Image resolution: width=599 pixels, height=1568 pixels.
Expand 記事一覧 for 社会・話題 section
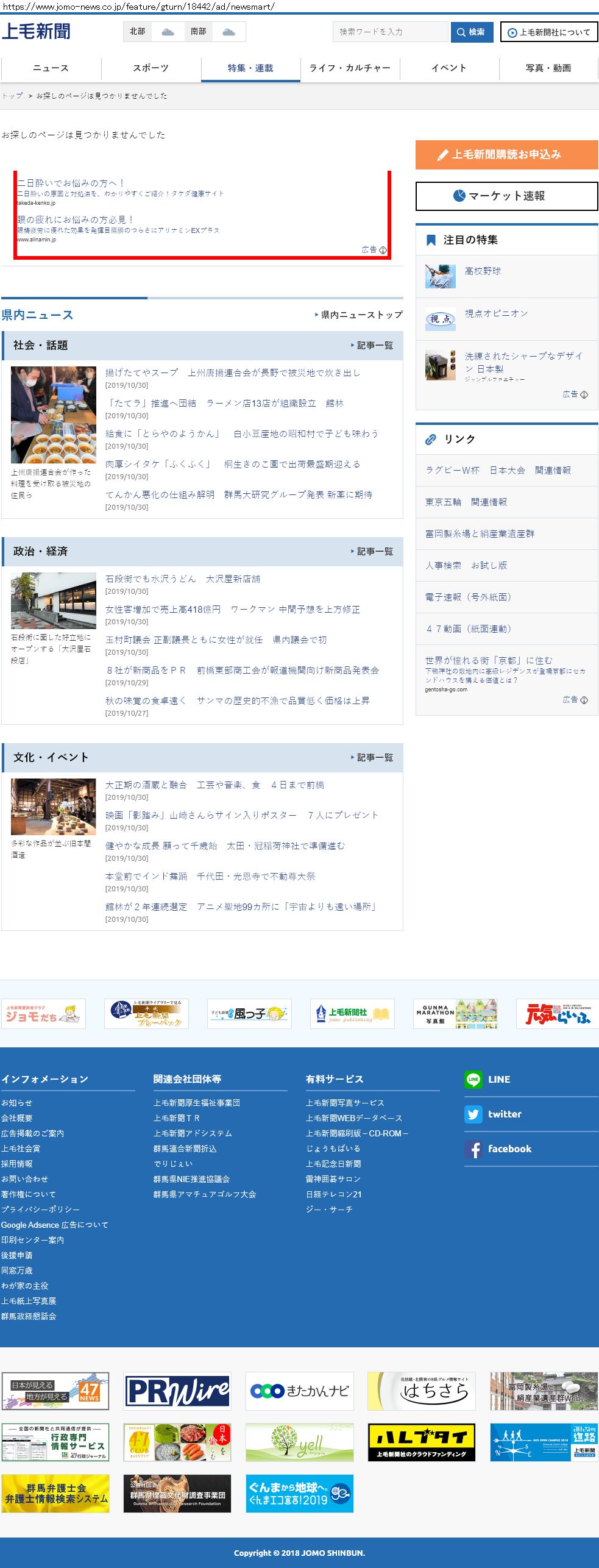372,345
